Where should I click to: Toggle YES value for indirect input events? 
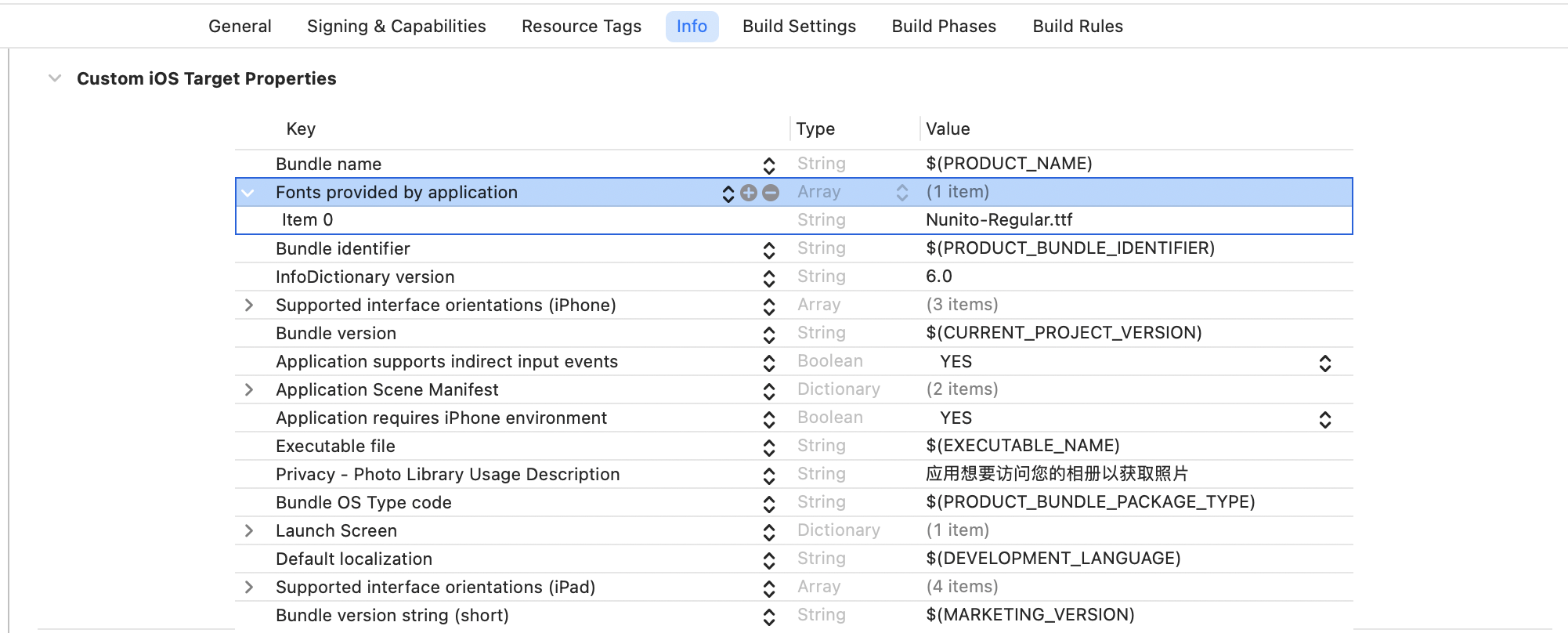[x=1324, y=363]
